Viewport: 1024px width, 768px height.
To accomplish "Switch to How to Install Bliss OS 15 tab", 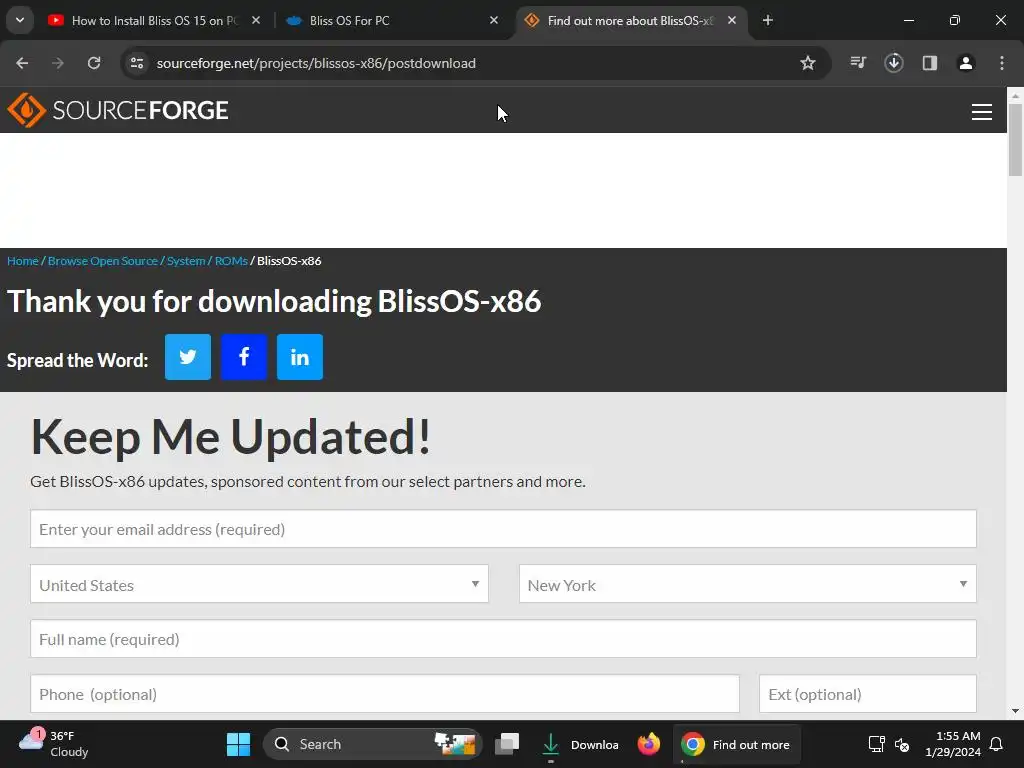I will pyautogui.click(x=153, y=21).
